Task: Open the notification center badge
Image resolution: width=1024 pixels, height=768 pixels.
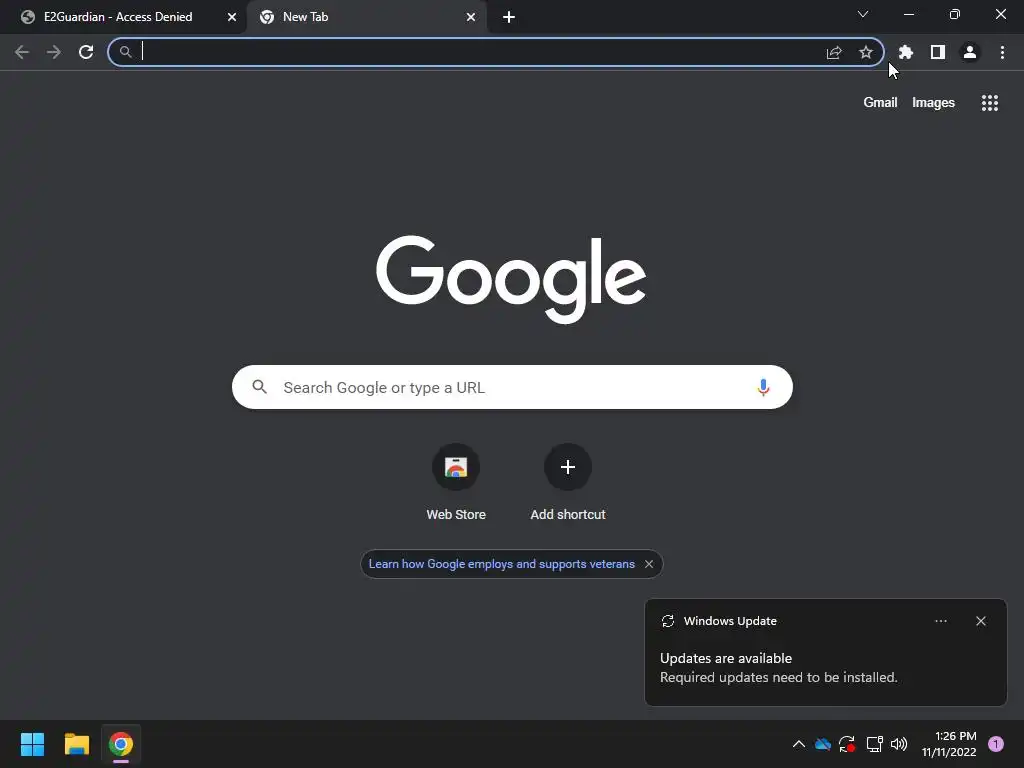Action: pyautogui.click(x=996, y=744)
